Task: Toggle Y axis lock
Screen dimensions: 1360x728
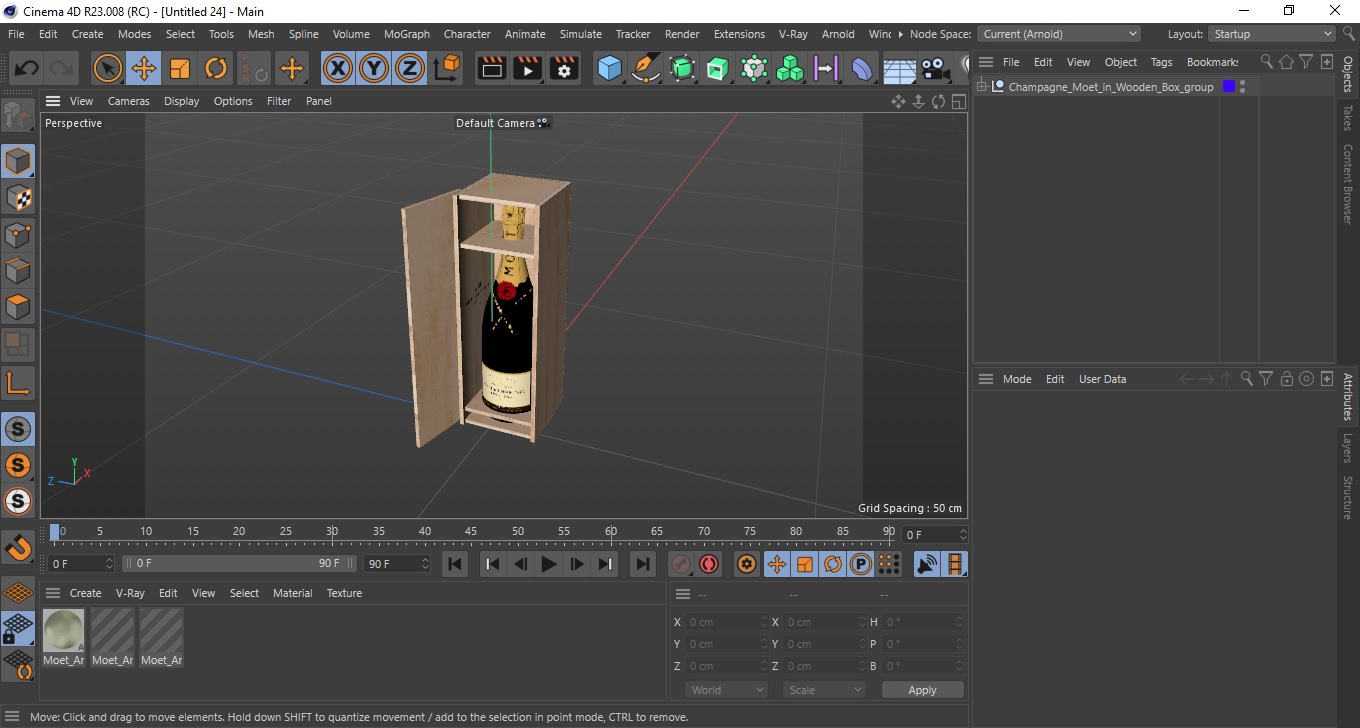Action: tap(374, 69)
